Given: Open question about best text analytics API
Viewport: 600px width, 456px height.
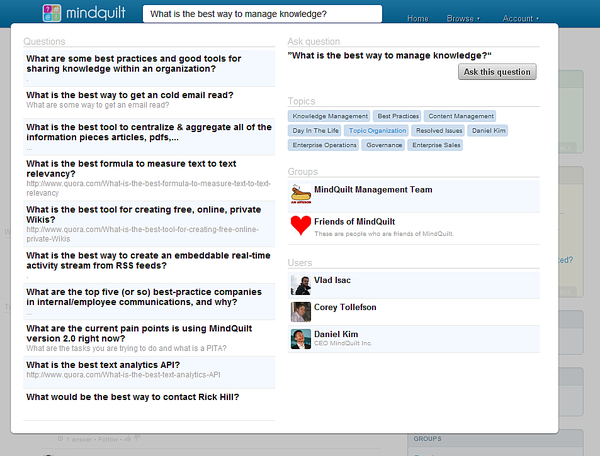Looking at the screenshot, I should pos(103,365).
